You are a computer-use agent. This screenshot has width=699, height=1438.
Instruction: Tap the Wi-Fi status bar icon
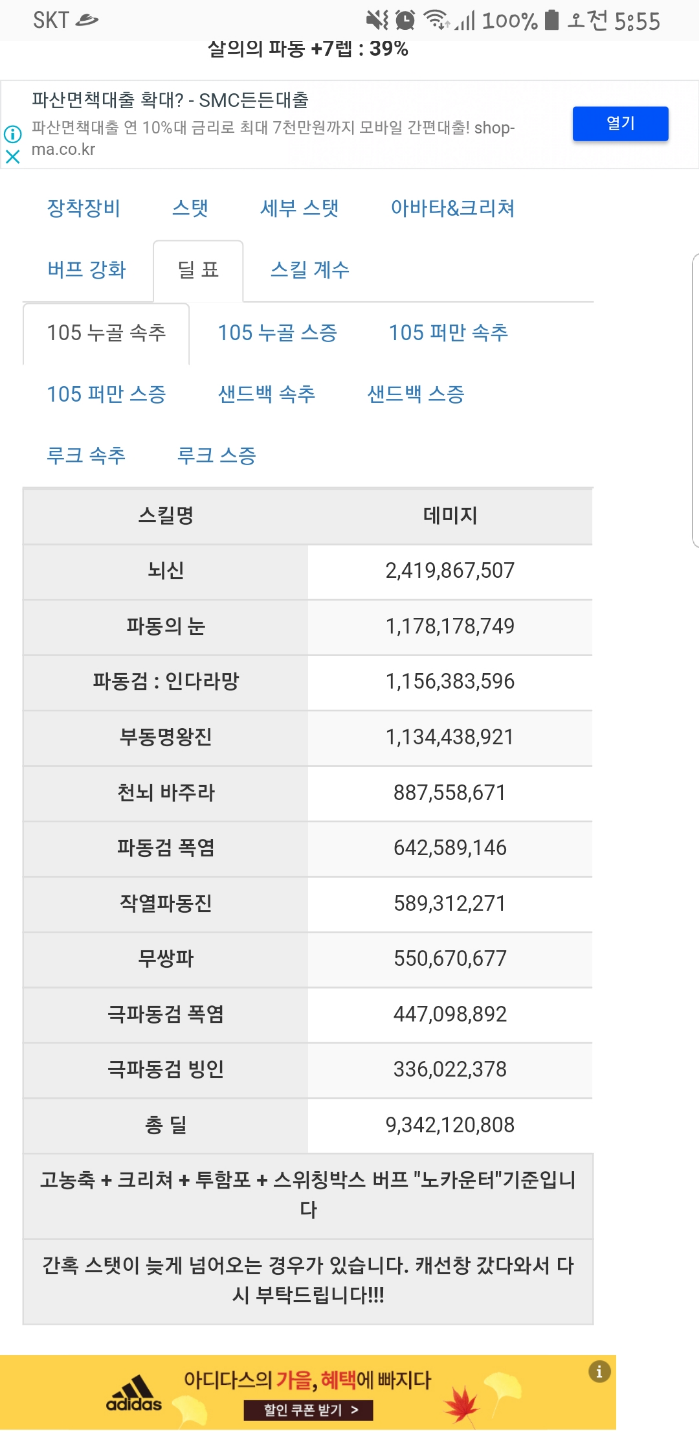pyautogui.click(x=435, y=20)
